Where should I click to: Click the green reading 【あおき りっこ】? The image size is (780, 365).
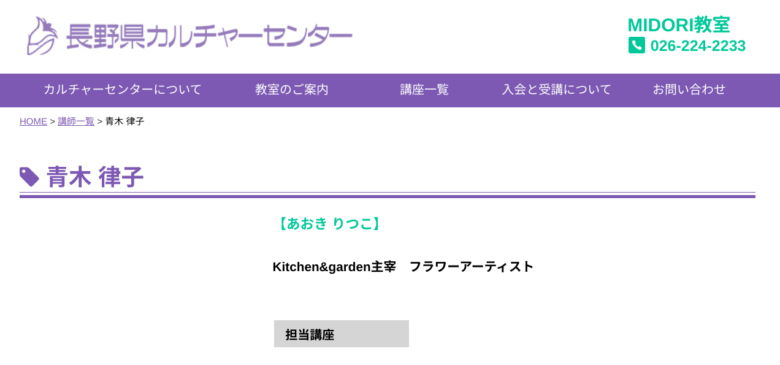tap(329, 224)
